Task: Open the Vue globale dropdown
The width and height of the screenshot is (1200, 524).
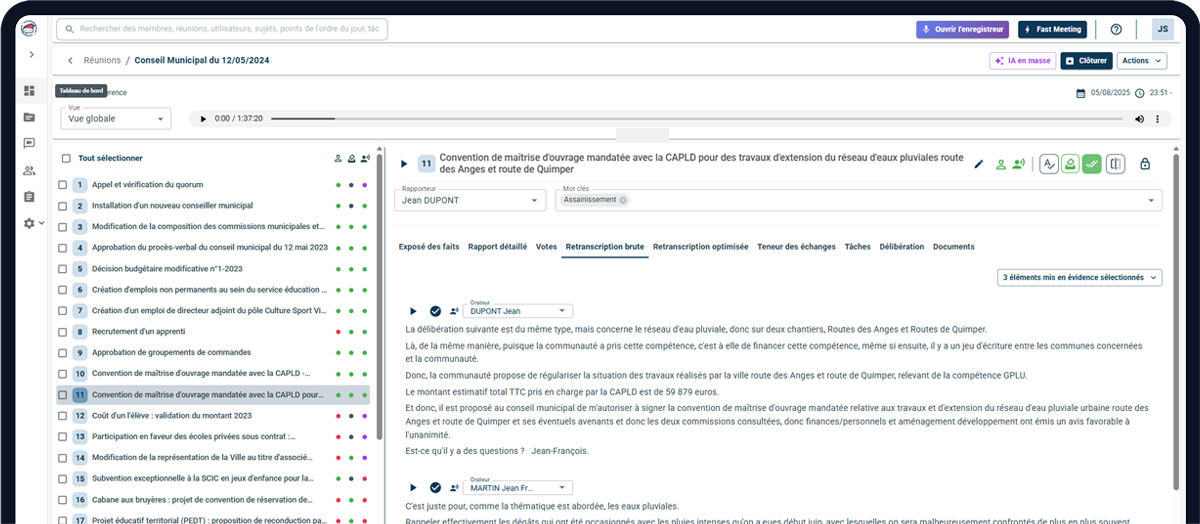Action: tap(116, 119)
